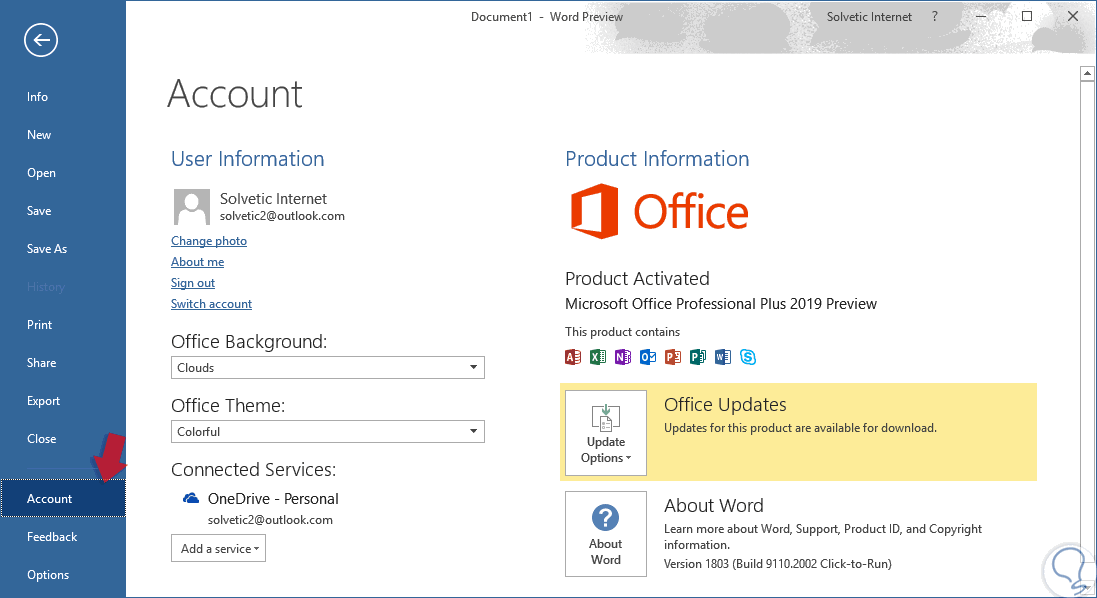Click the OneNote product icon
This screenshot has width=1097, height=598.
pos(623,357)
